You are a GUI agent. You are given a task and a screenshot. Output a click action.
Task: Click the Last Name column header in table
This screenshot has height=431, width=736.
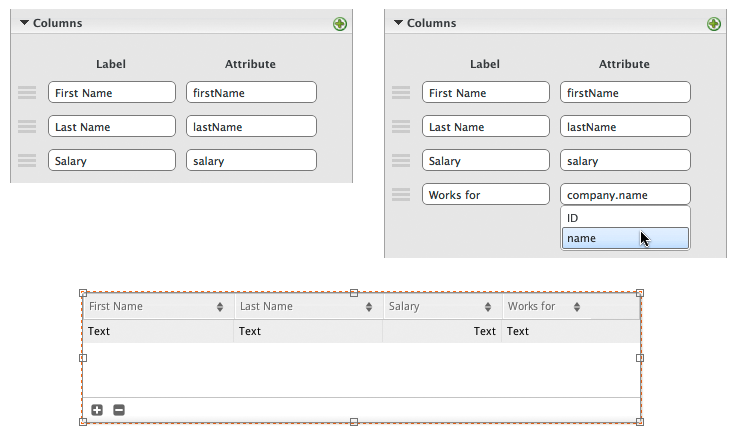[x=300, y=307]
